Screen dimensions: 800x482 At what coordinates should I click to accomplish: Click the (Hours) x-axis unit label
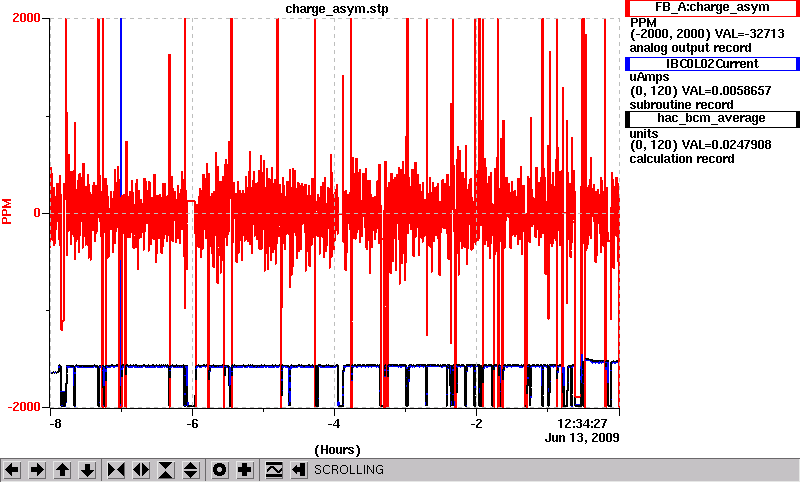point(337,450)
